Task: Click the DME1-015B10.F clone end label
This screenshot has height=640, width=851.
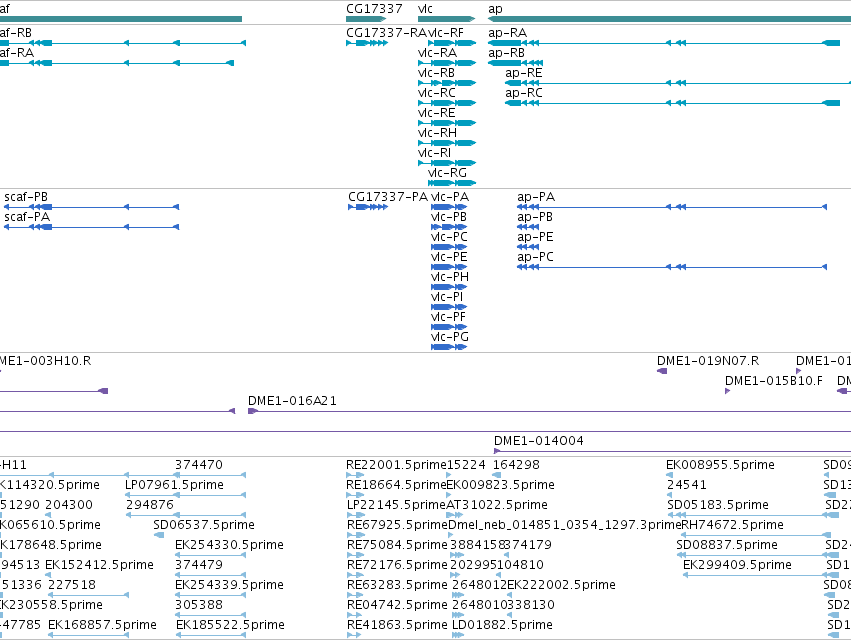Action: coord(773,381)
